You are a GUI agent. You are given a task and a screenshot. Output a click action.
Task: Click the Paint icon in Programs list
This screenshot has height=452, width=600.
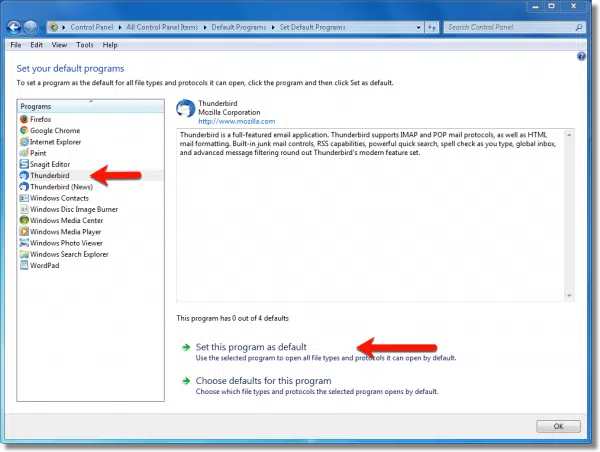click(x=24, y=153)
